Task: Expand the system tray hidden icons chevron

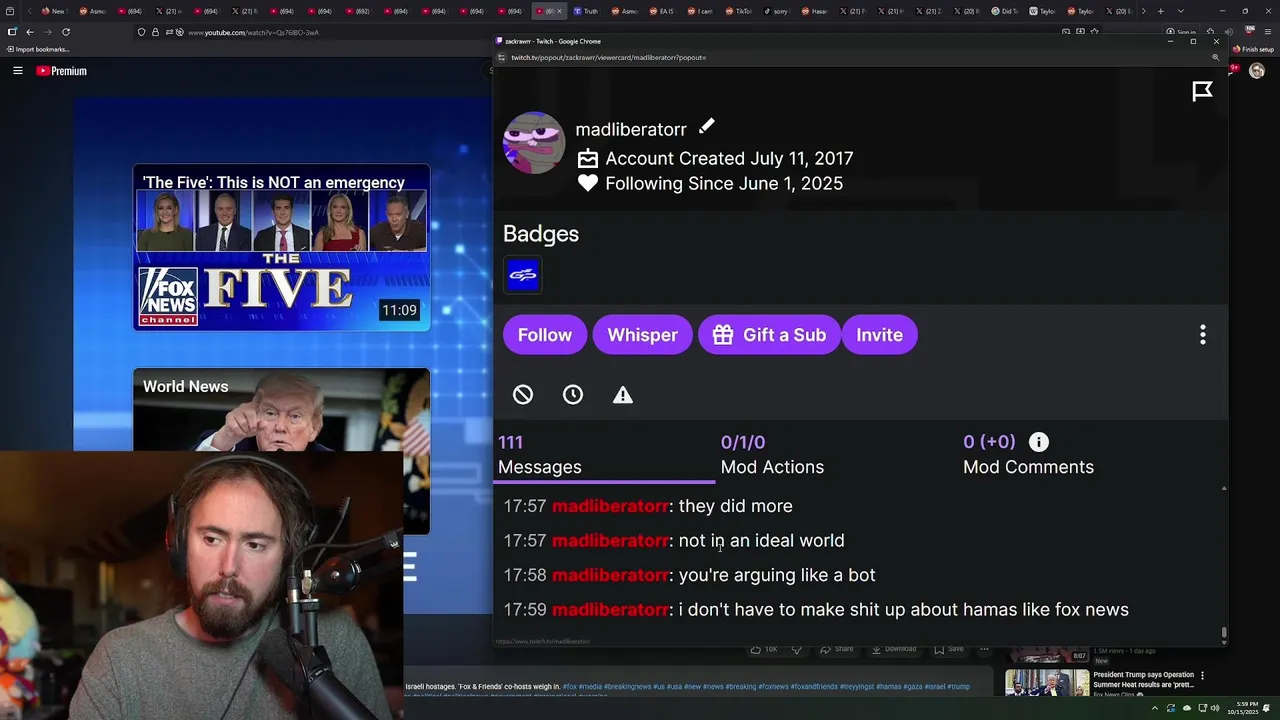Action: click(1154, 708)
